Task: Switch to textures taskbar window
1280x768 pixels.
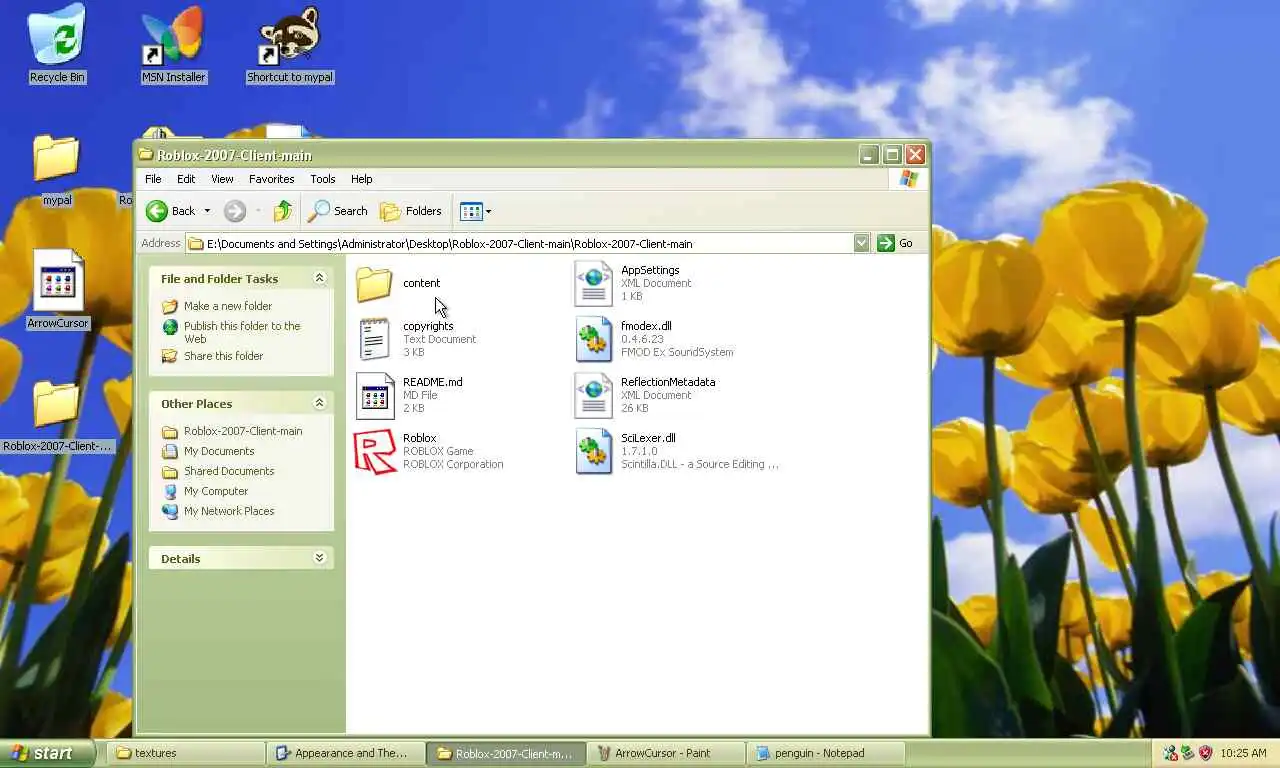Action: point(186,753)
